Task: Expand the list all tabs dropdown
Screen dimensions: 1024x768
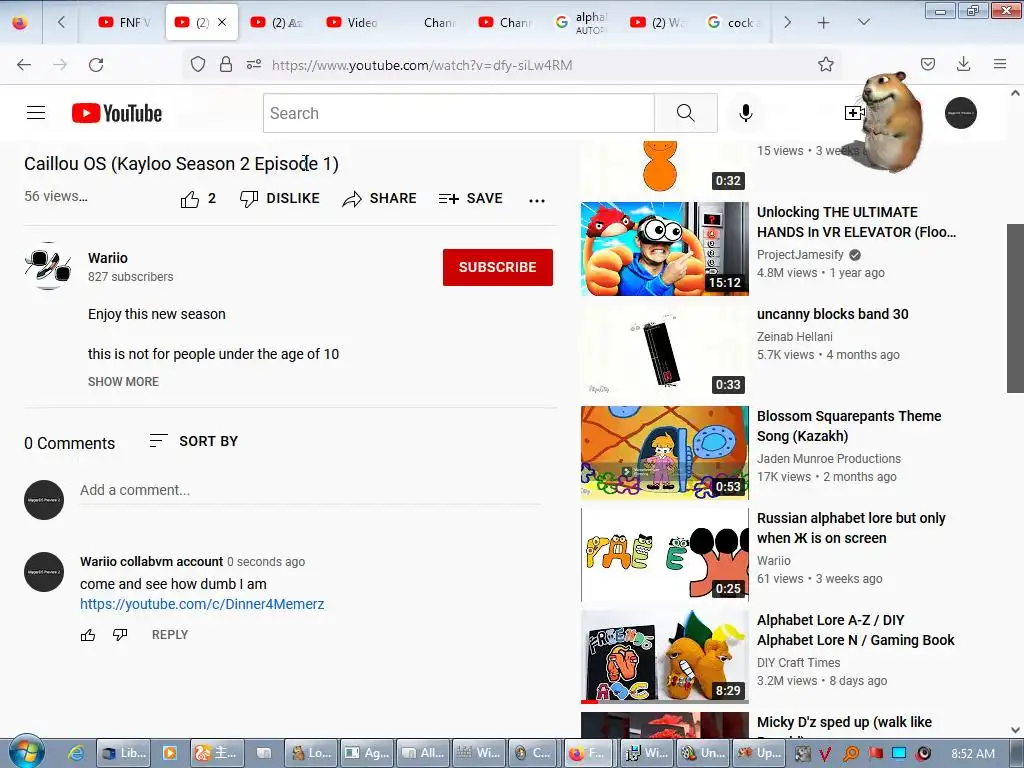Action: coord(863,22)
